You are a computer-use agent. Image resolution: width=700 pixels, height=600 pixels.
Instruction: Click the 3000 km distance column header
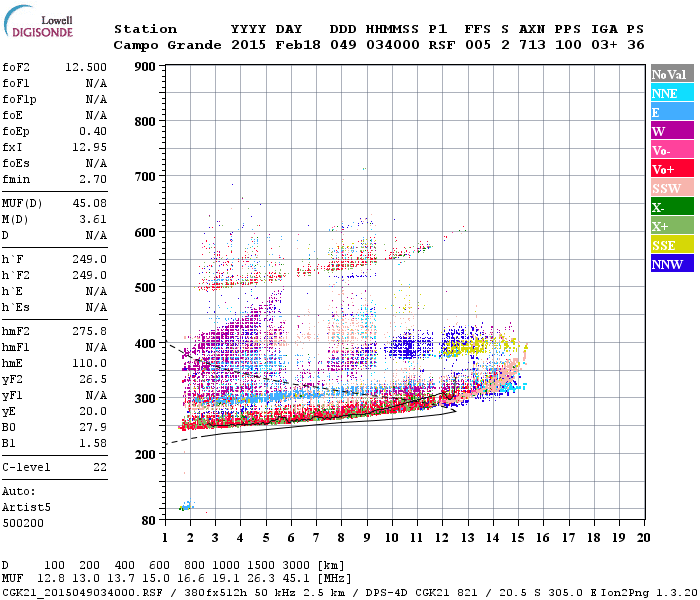coord(296,566)
